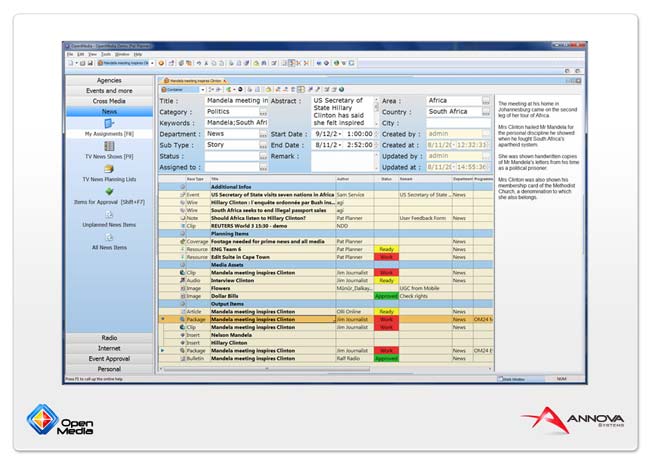Open All News Items icon
651x464 pixels.
(x=109, y=237)
